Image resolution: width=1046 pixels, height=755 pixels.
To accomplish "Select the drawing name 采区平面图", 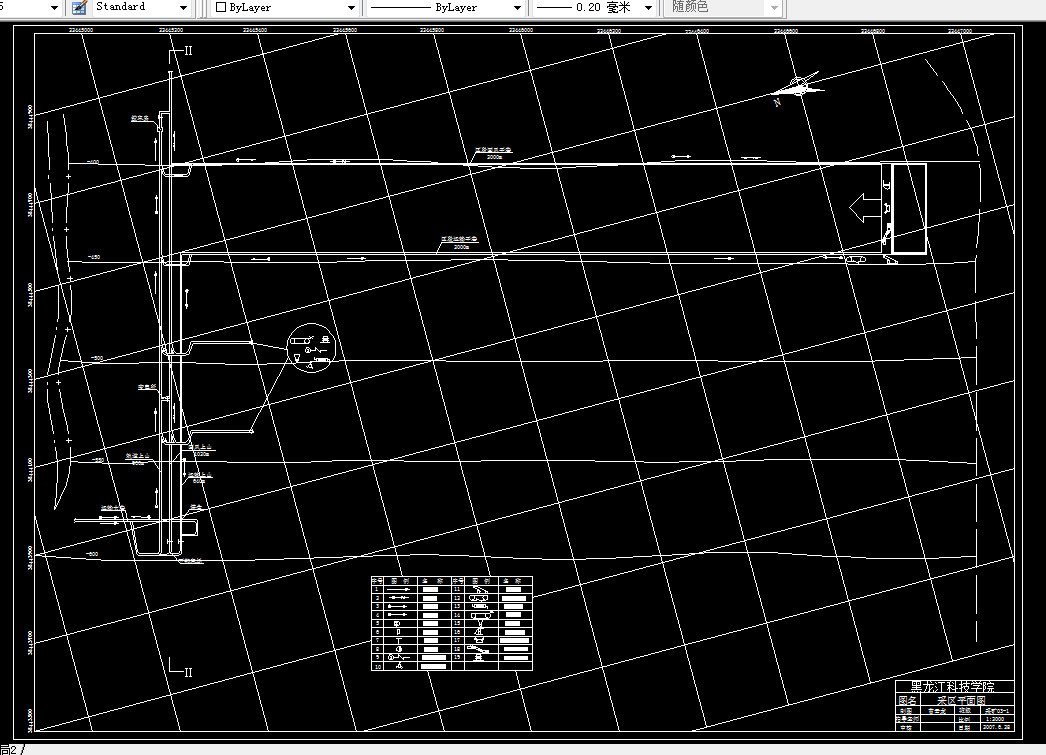I will click(x=961, y=700).
